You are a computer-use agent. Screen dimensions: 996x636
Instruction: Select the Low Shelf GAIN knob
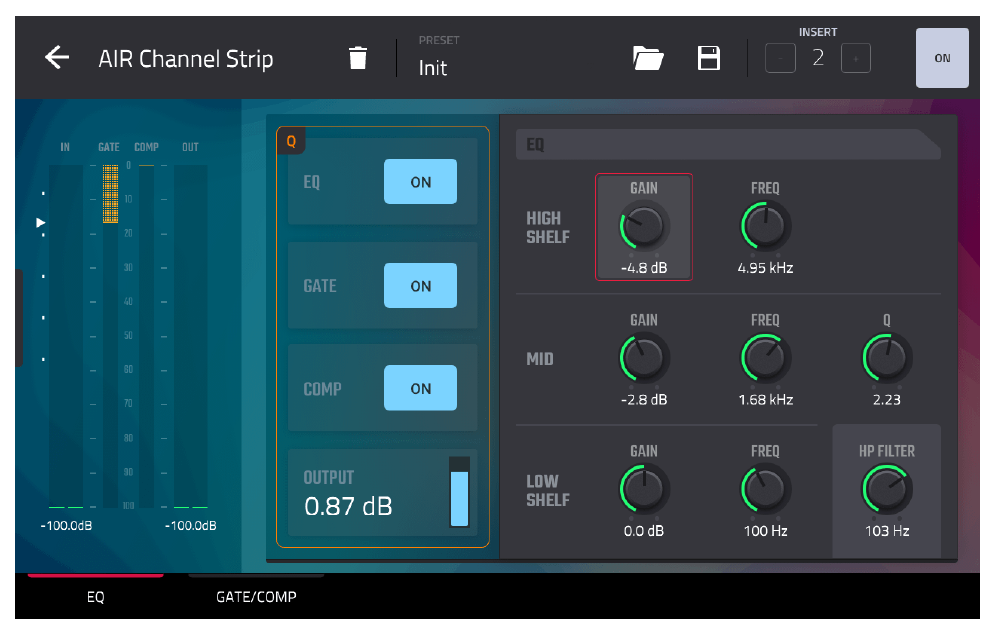click(643, 489)
